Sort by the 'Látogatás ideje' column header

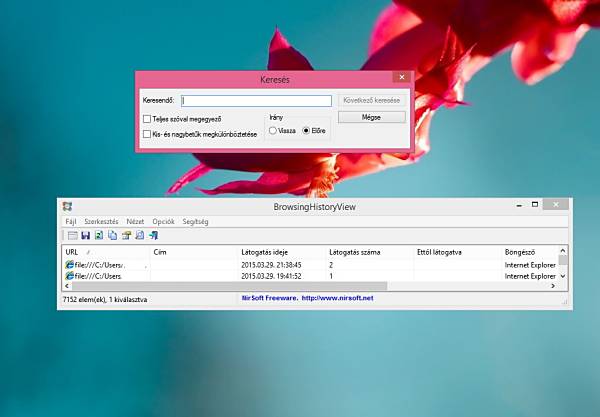point(282,252)
